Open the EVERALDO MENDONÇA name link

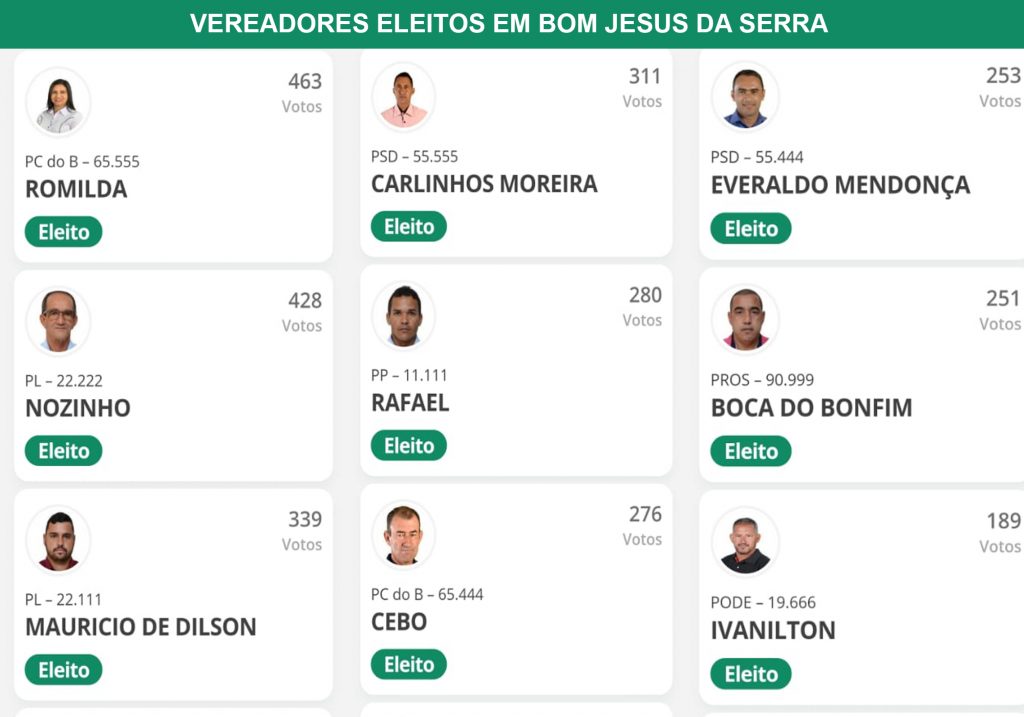point(840,185)
